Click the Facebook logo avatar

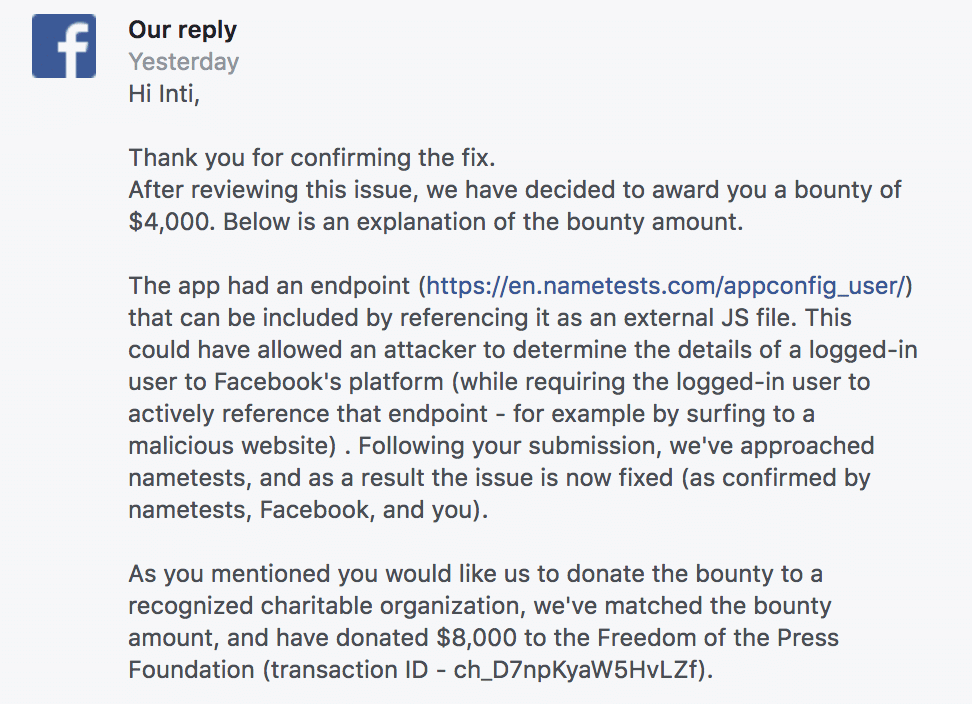64,46
